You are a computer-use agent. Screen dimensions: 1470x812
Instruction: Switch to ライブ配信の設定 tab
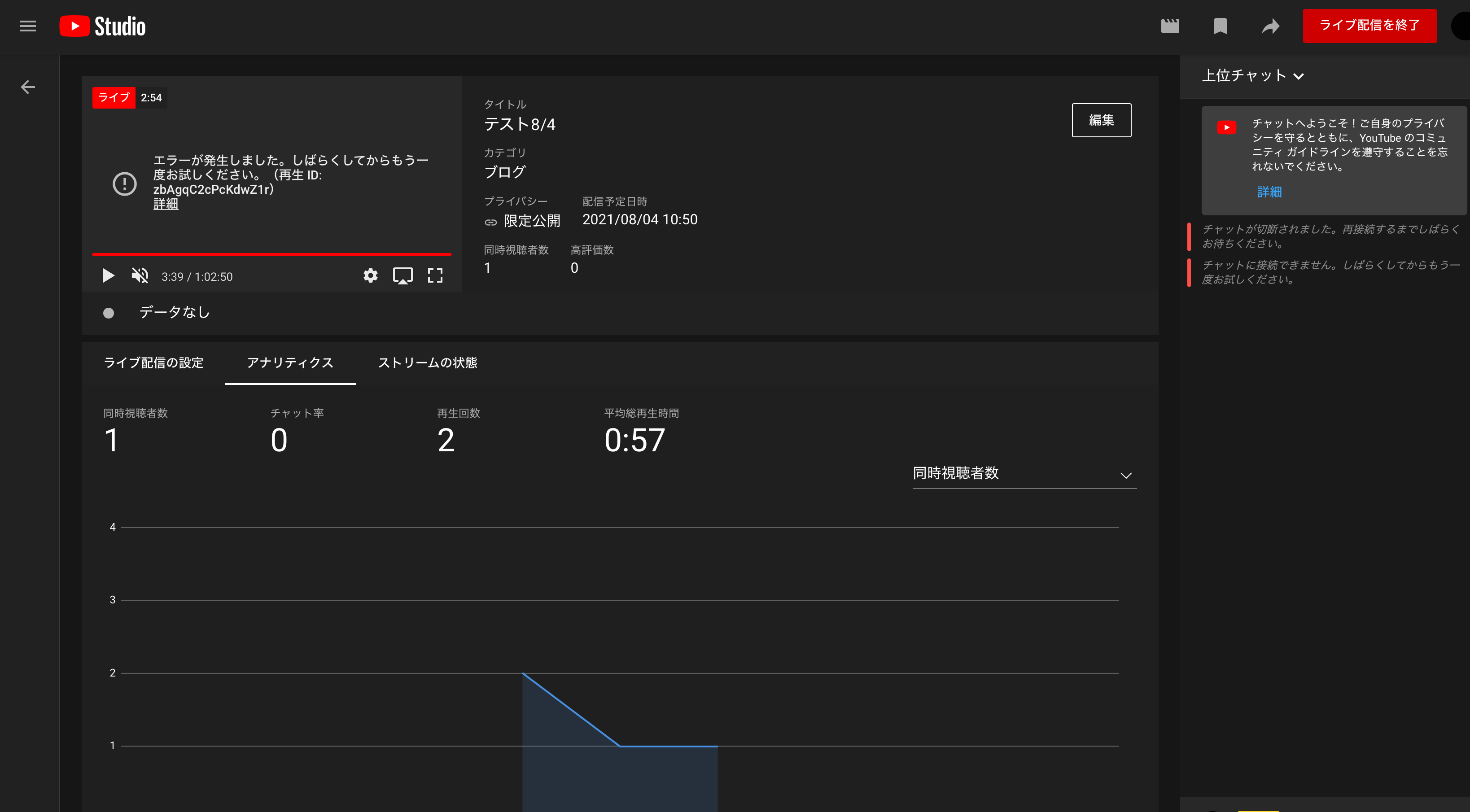coord(153,363)
